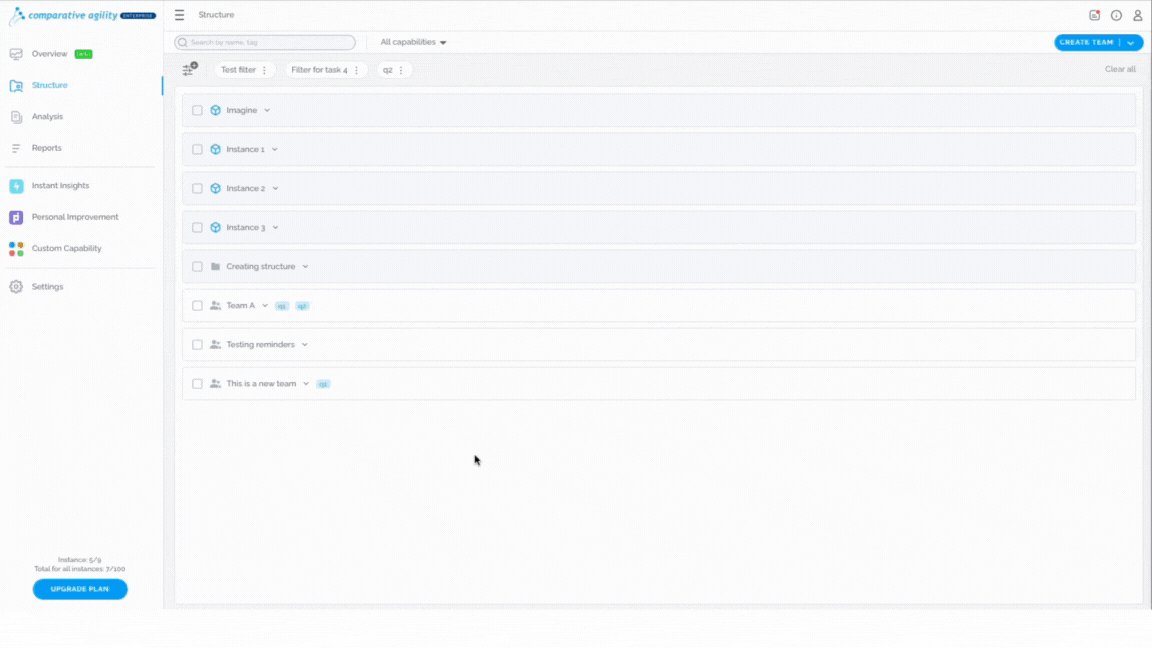Click the Testing reminders people icon
This screenshot has width=1152, height=648.
pyautogui.click(x=215, y=344)
